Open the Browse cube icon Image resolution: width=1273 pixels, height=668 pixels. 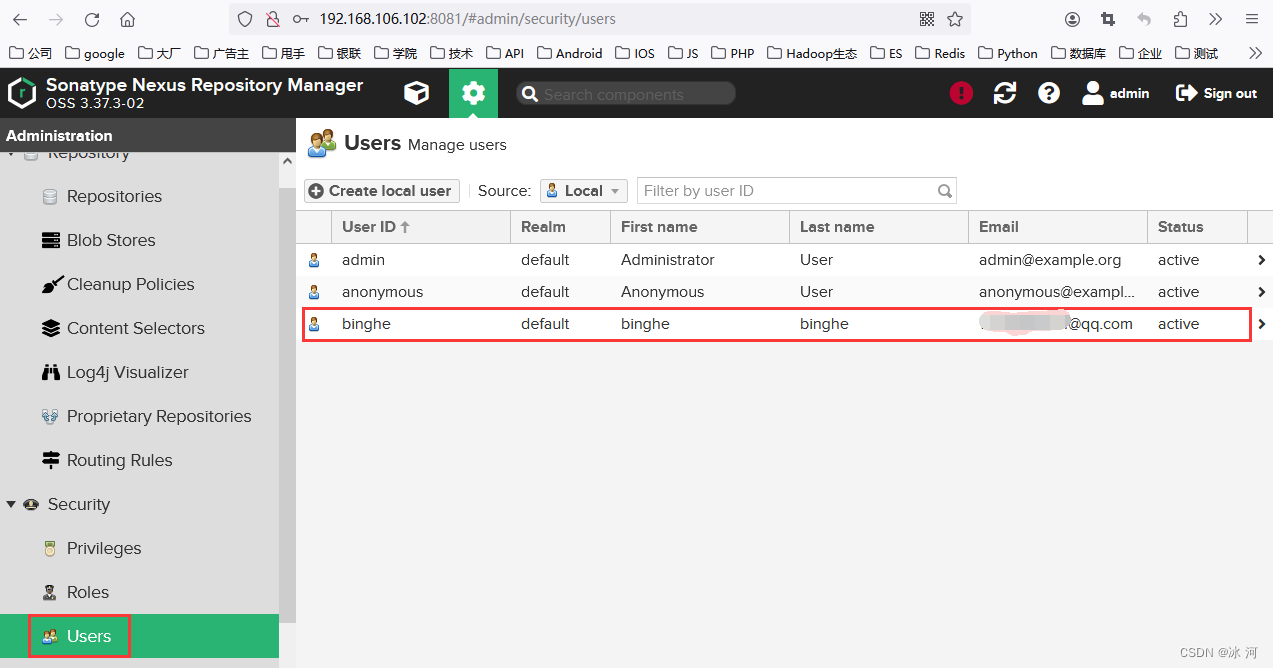point(416,93)
